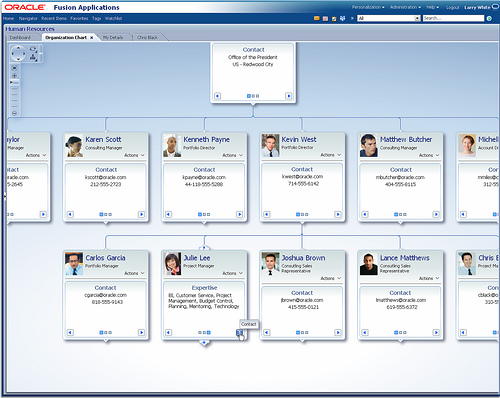500x398 pixels.
Task: Click next panel arrow on Carlos Garcia card
Action: [x=141, y=332]
